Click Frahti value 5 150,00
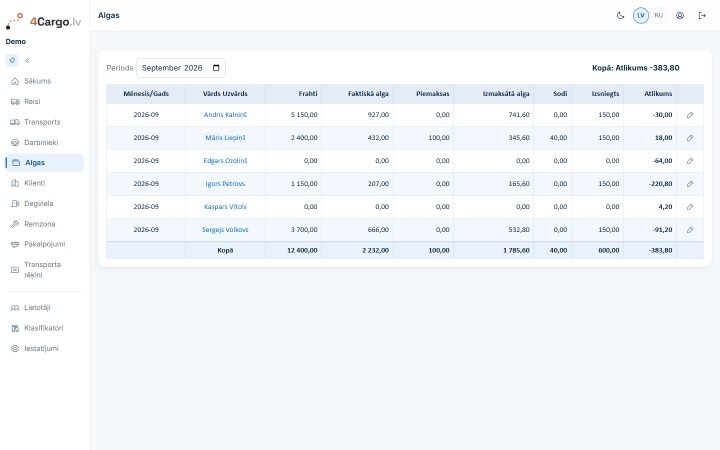The width and height of the screenshot is (720, 450). click(x=304, y=115)
